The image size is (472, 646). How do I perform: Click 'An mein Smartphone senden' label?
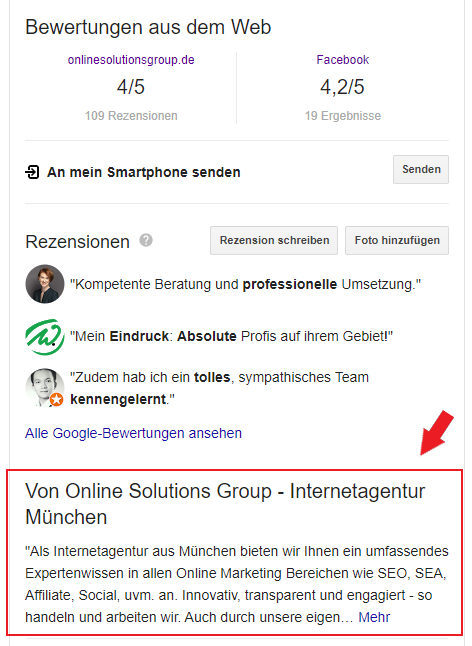coord(144,172)
